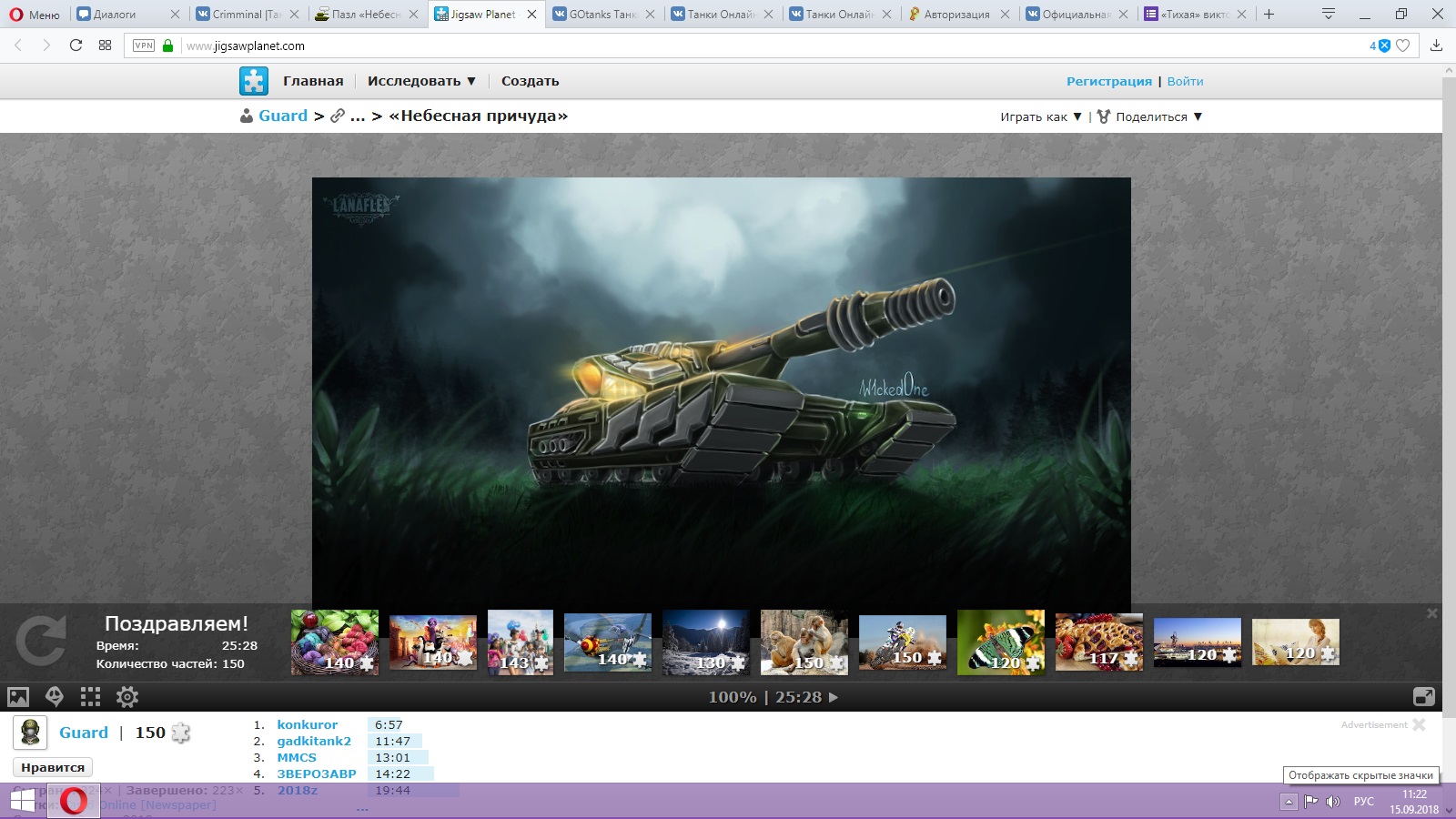This screenshot has height=819, width=1456.
Task: Click the green security padlock icon
Action: click(167, 45)
